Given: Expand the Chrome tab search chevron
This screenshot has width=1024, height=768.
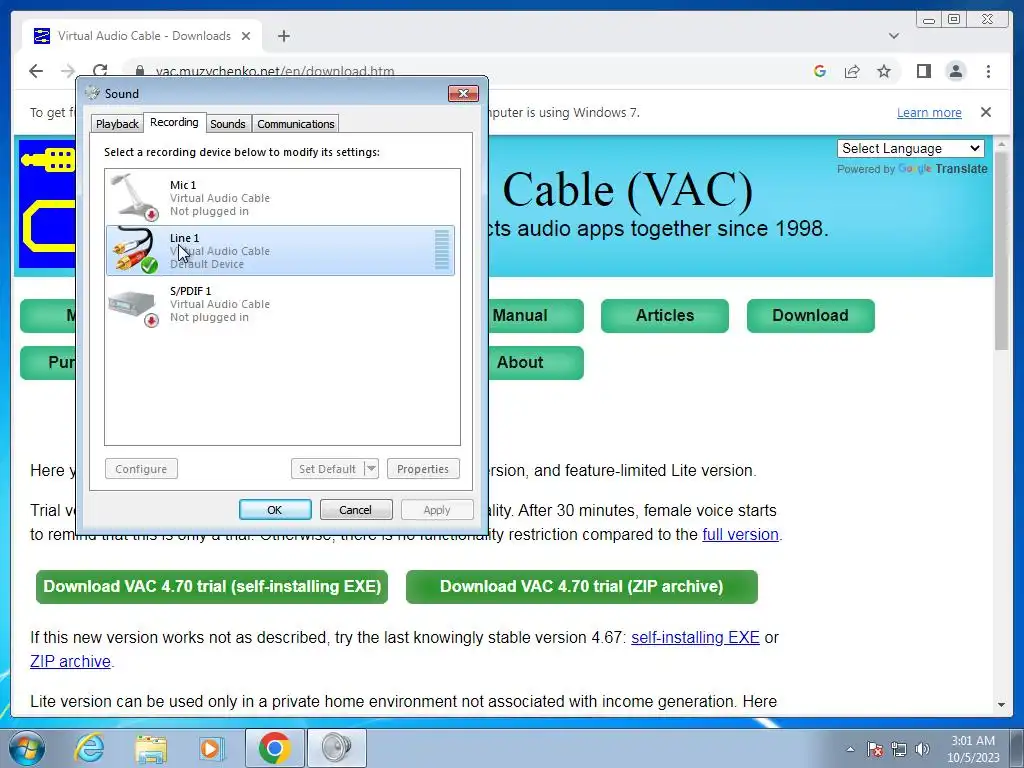Looking at the screenshot, I should click(893, 36).
